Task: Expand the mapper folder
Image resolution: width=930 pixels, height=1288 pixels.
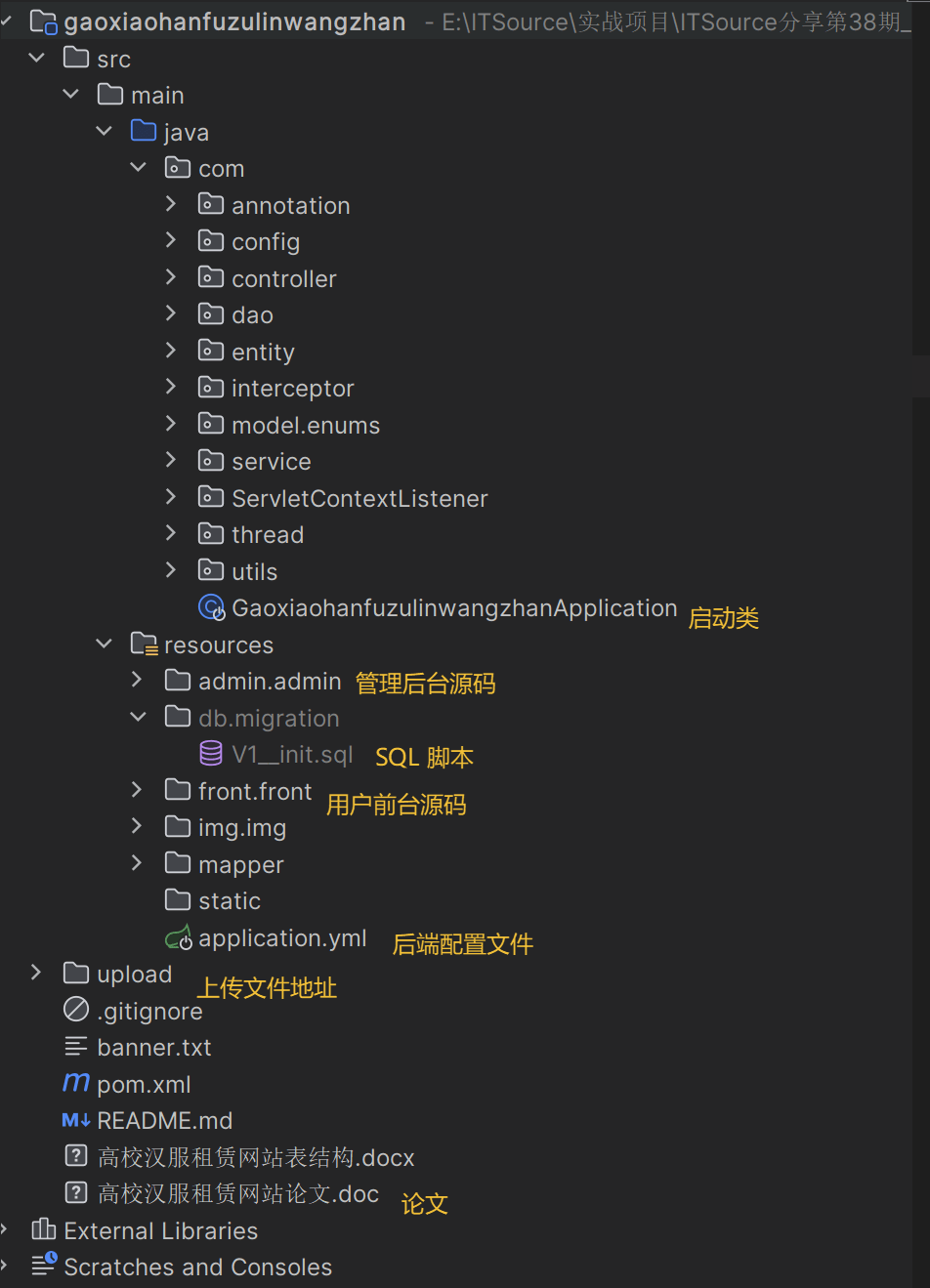Action: tap(137, 863)
